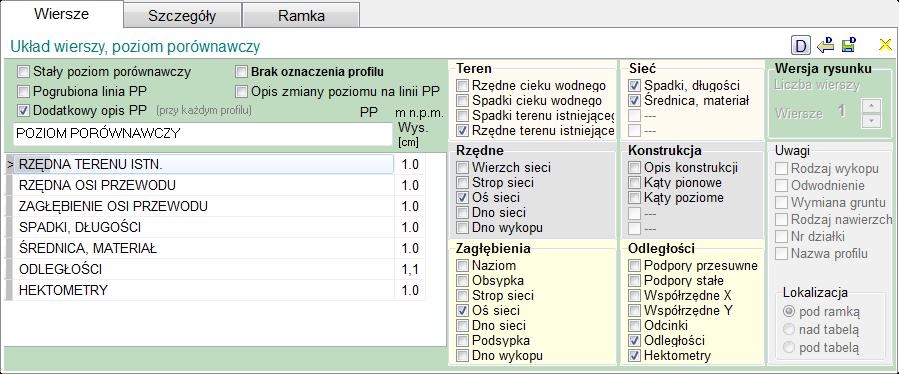Check Spadki terenu istniejącego
899x374 pixels.
pyautogui.click(x=462, y=116)
